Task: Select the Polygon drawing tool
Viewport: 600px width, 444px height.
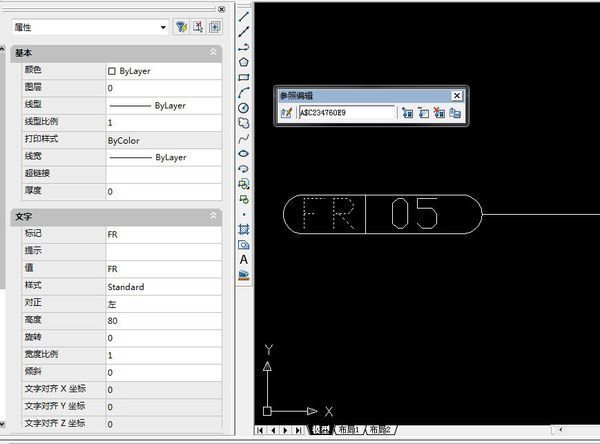Action: coord(244,62)
